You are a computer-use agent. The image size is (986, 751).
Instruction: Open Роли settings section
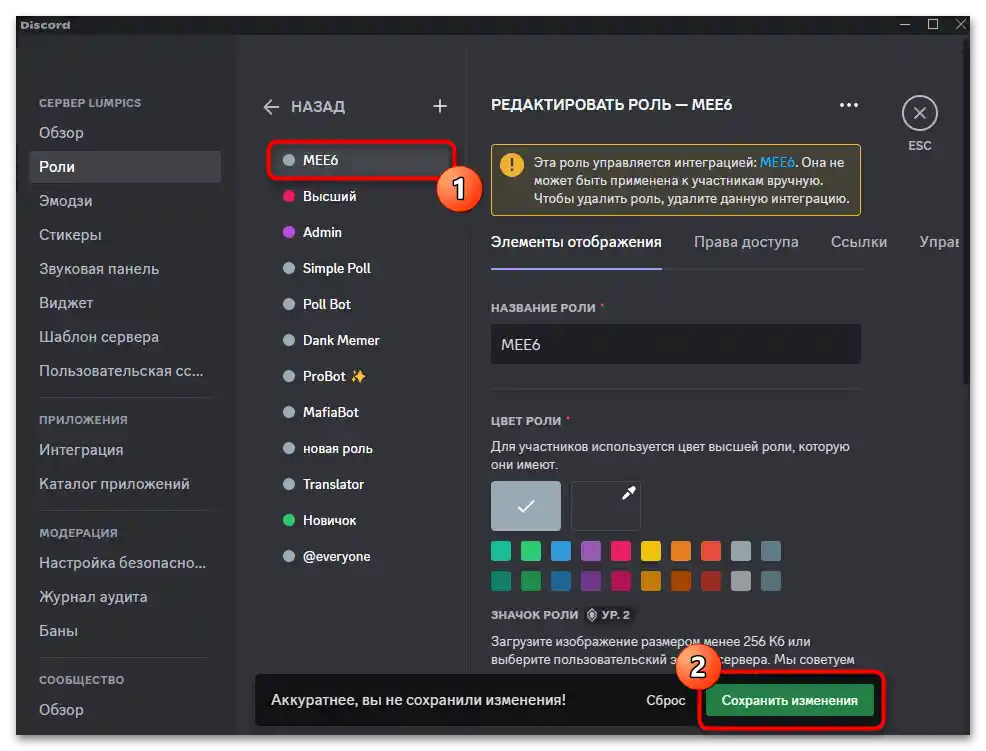point(125,167)
